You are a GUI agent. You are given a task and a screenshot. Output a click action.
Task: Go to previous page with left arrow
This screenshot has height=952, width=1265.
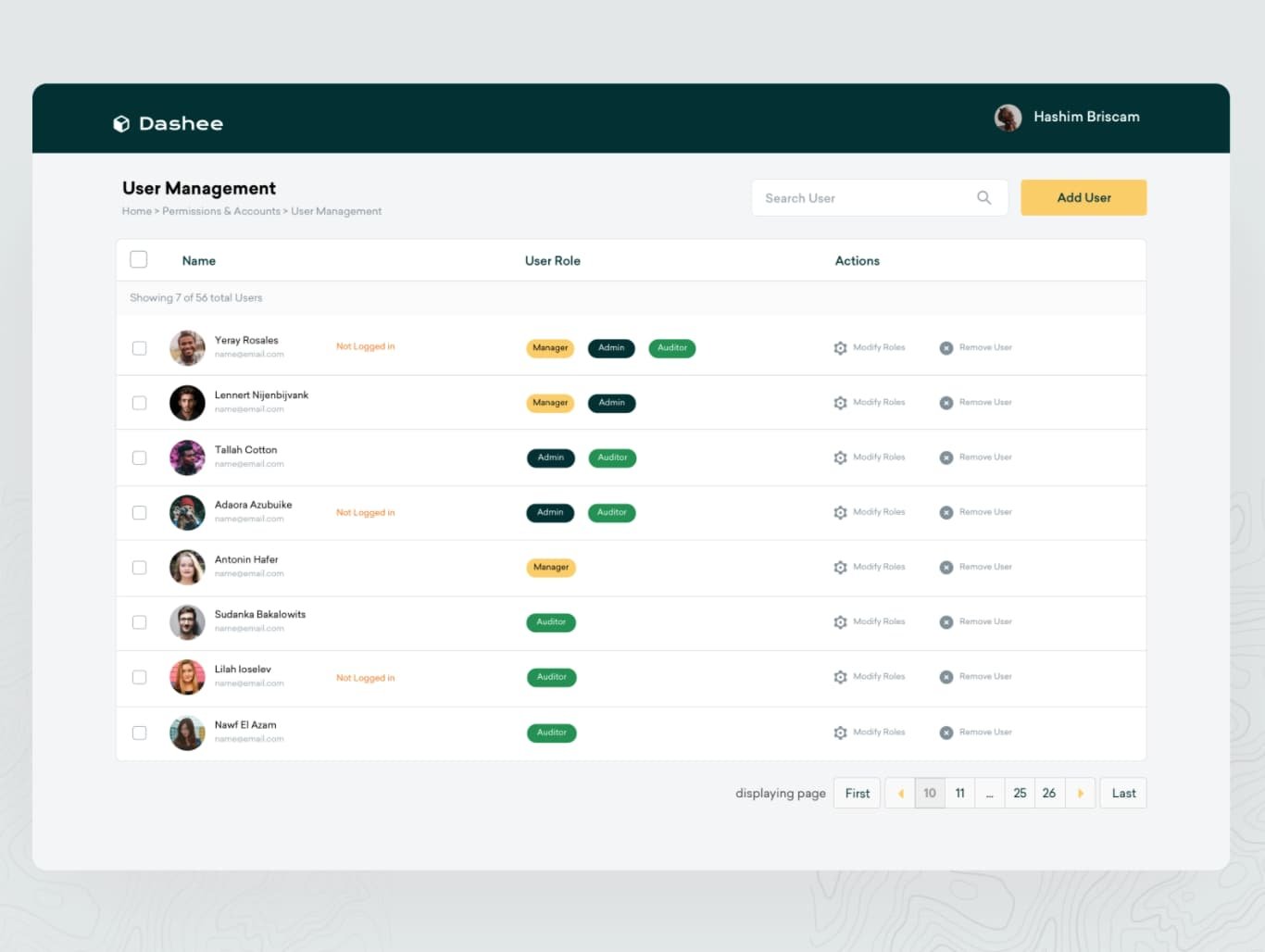pos(900,794)
